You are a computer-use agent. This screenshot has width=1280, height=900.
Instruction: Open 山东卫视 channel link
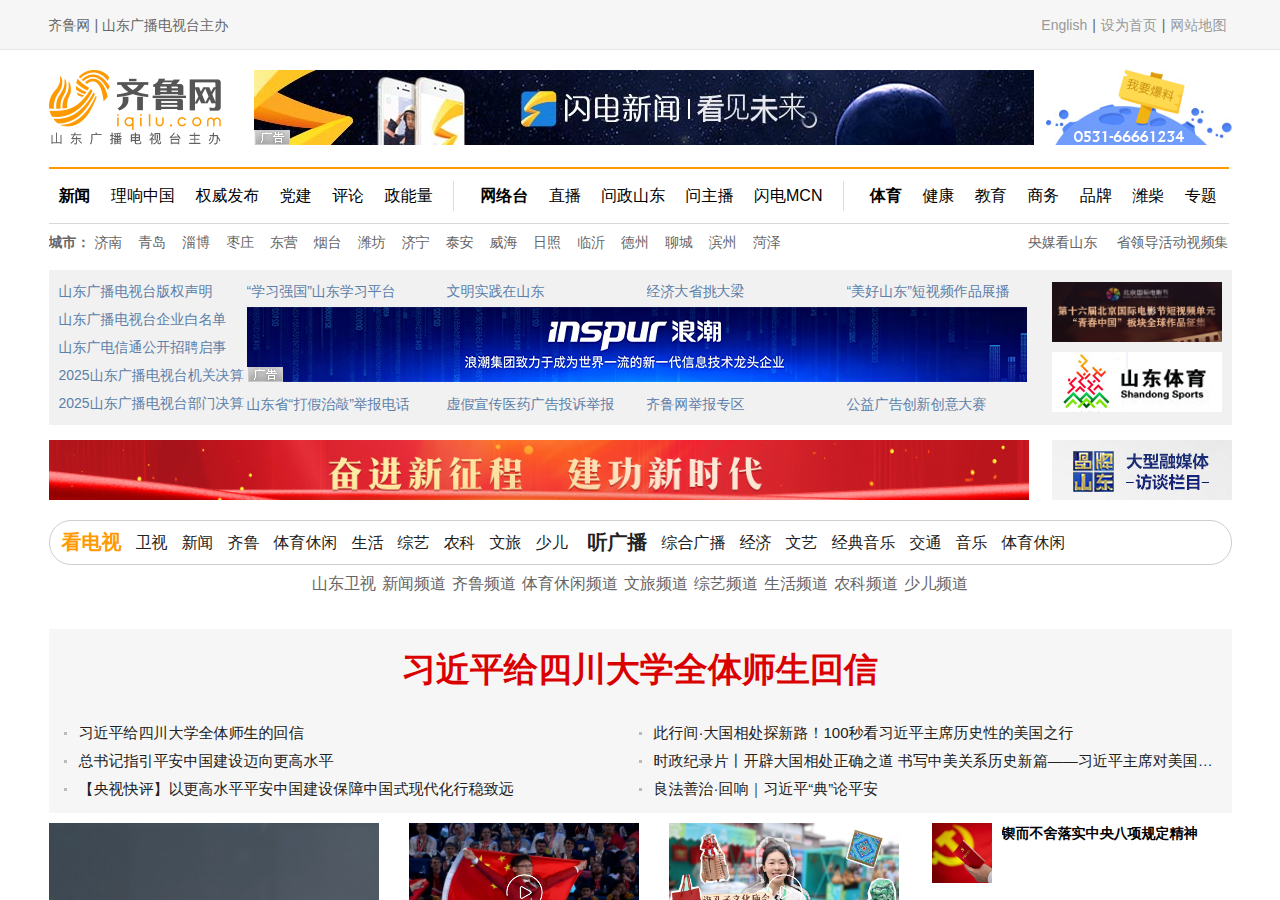click(x=344, y=584)
